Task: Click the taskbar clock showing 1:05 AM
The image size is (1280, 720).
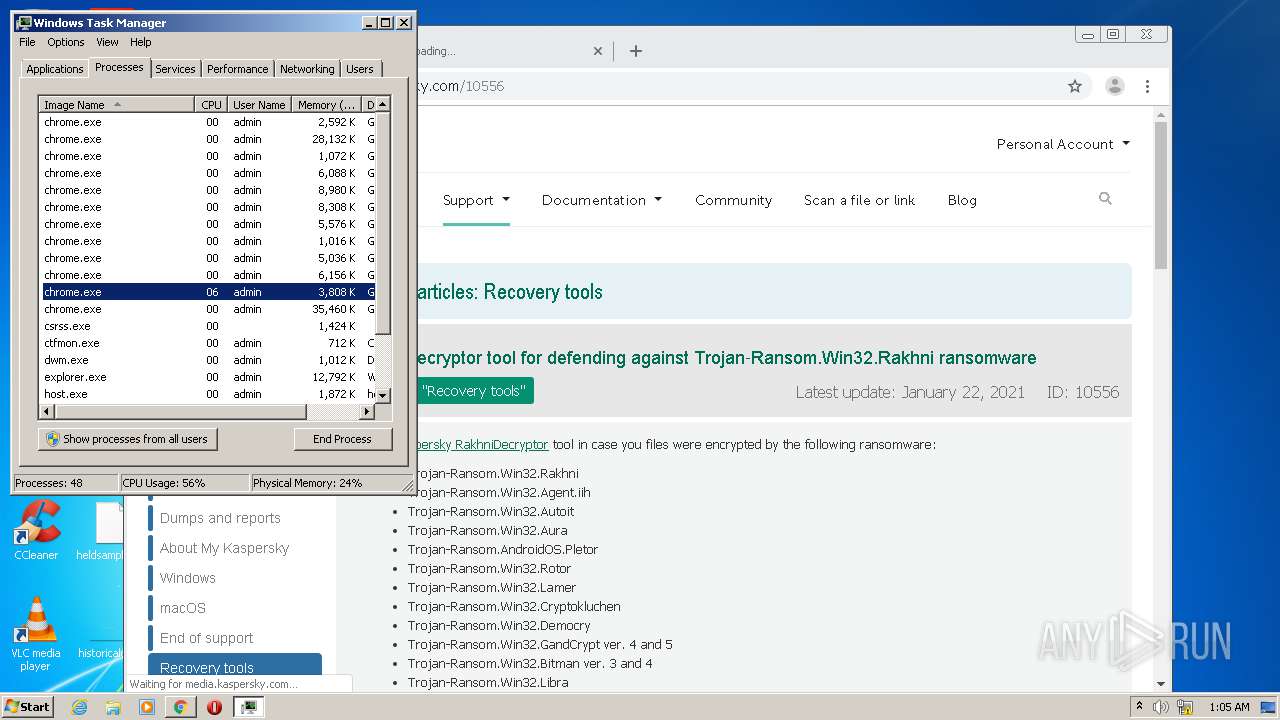Action: 1229,707
